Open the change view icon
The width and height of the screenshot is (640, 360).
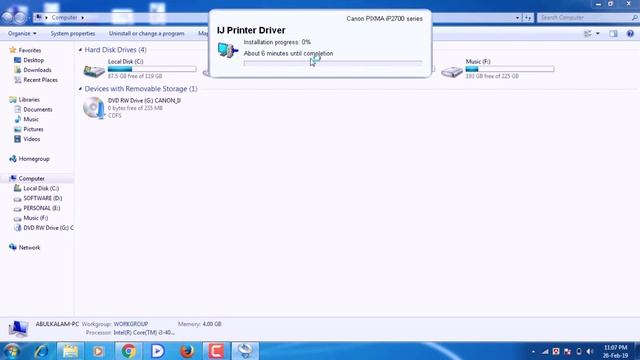coord(588,33)
